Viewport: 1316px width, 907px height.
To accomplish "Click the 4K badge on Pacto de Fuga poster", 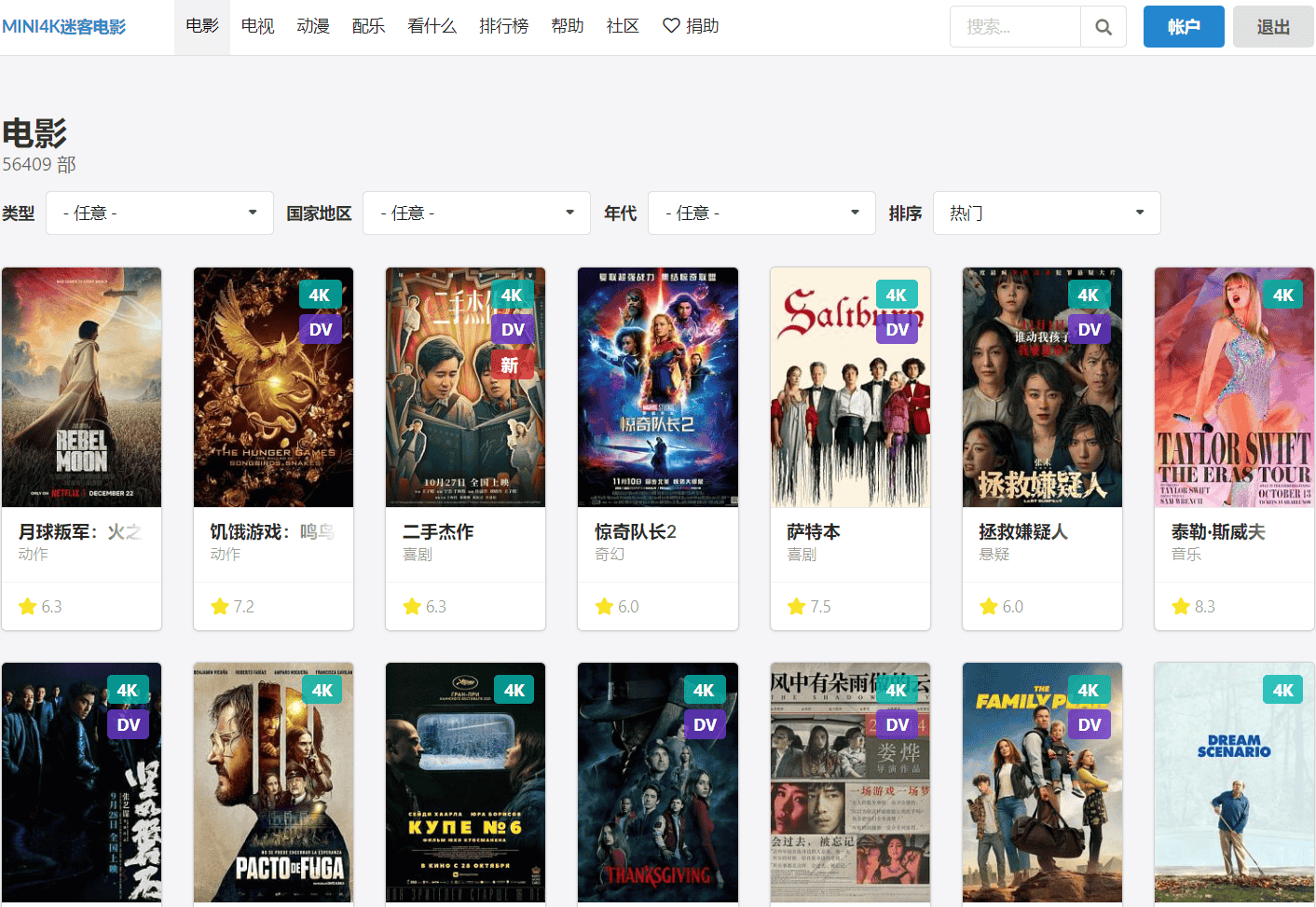I will pos(322,691).
